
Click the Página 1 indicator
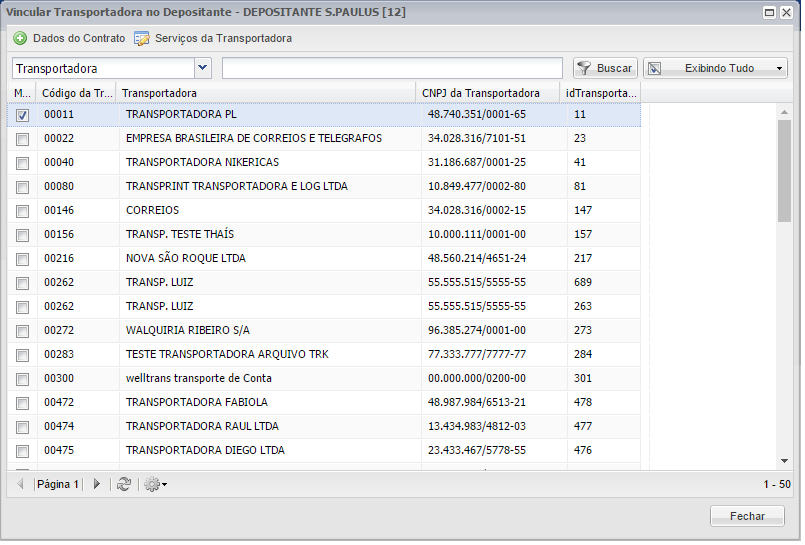pyautogui.click(x=58, y=484)
